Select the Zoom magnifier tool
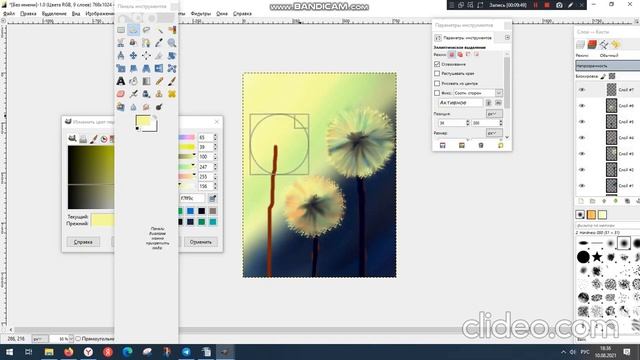 [x=172, y=42]
